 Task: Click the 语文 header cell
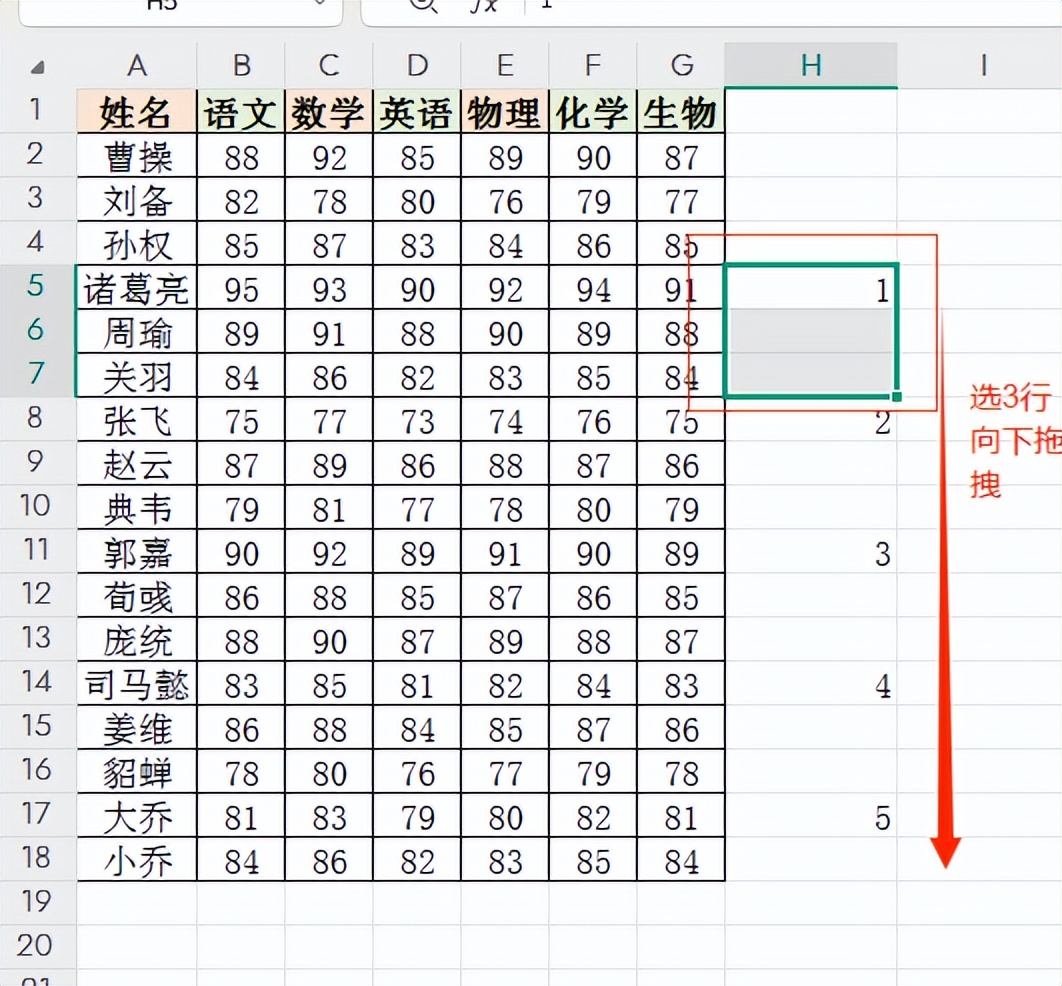[241, 111]
